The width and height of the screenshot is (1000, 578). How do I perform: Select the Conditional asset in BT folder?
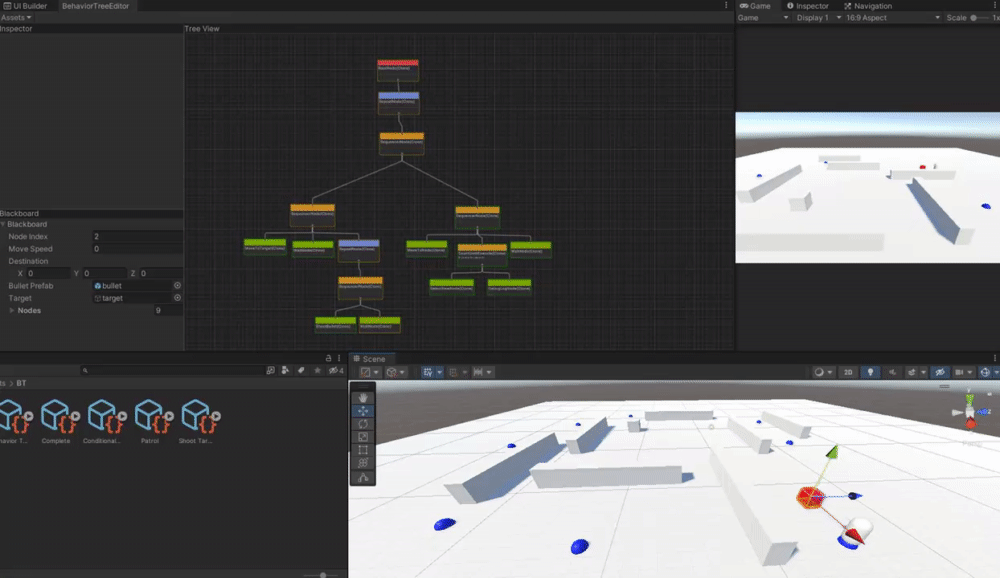click(103, 422)
